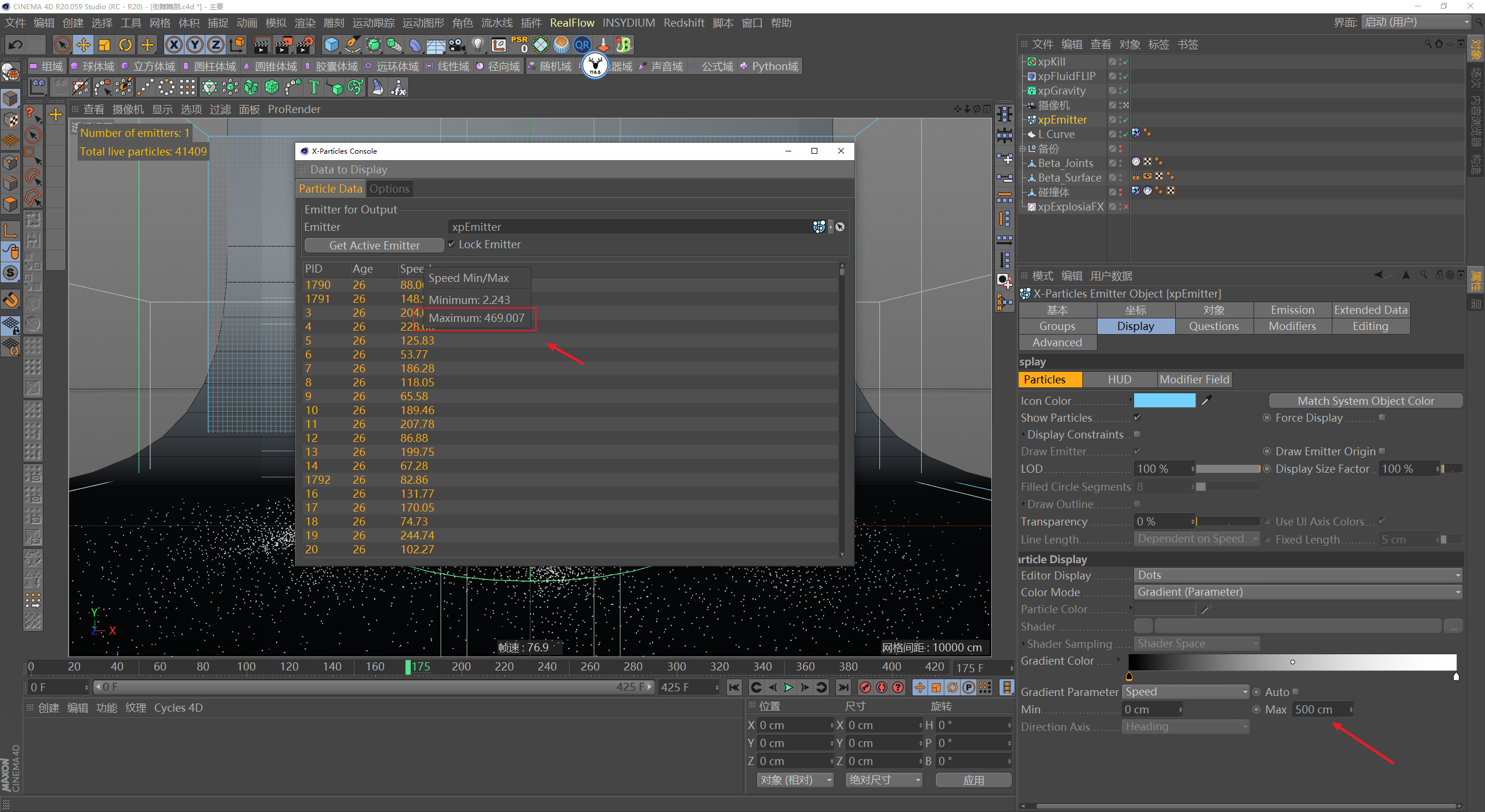Click the Undo arrow icon

pyautogui.click(x=15, y=45)
